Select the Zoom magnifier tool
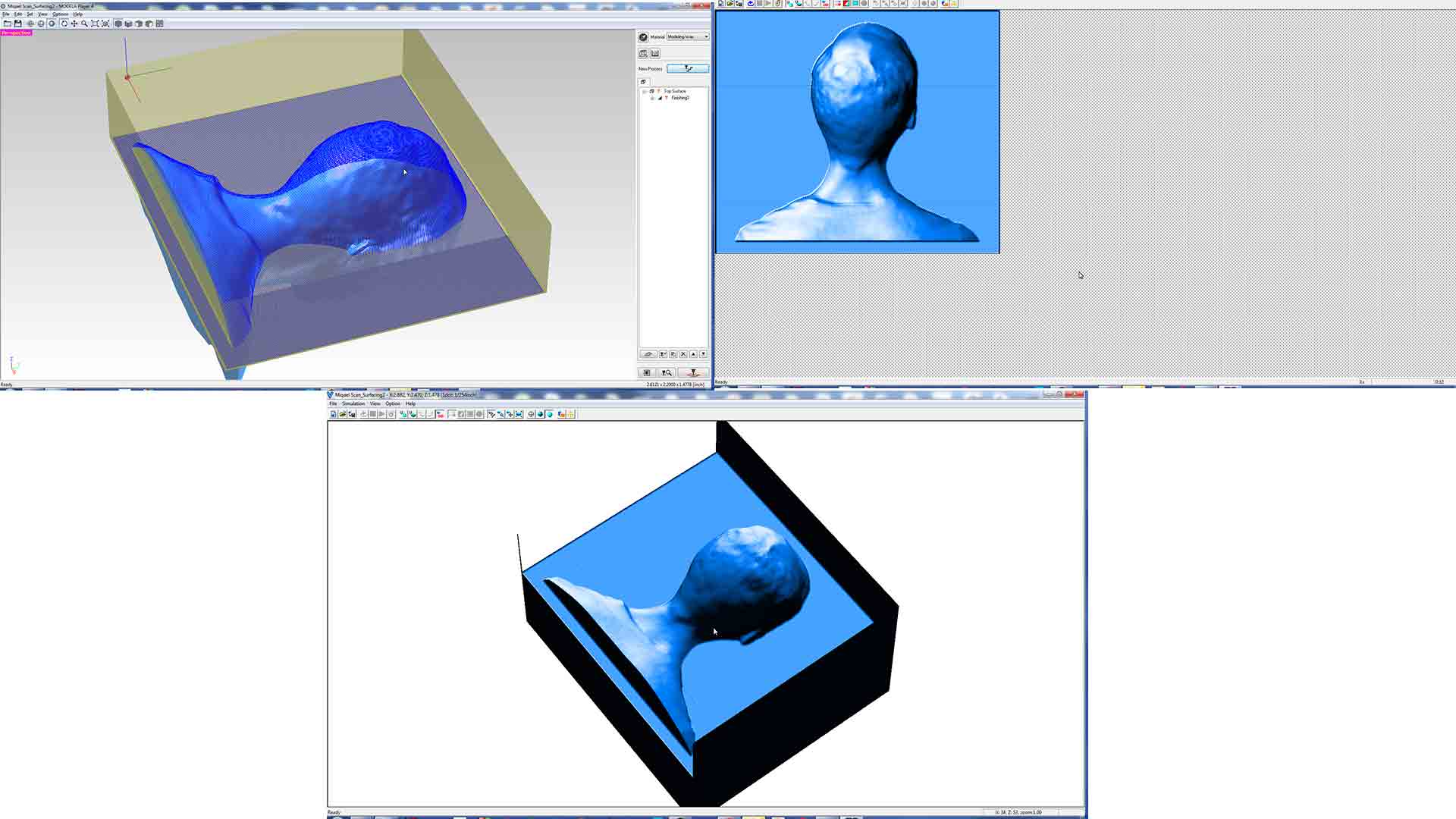This screenshot has width=1456, height=819. coord(84,24)
